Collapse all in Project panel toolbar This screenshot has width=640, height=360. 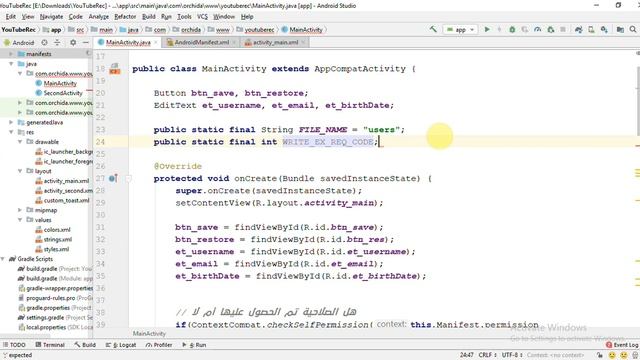pyautogui.click(x=57, y=42)
